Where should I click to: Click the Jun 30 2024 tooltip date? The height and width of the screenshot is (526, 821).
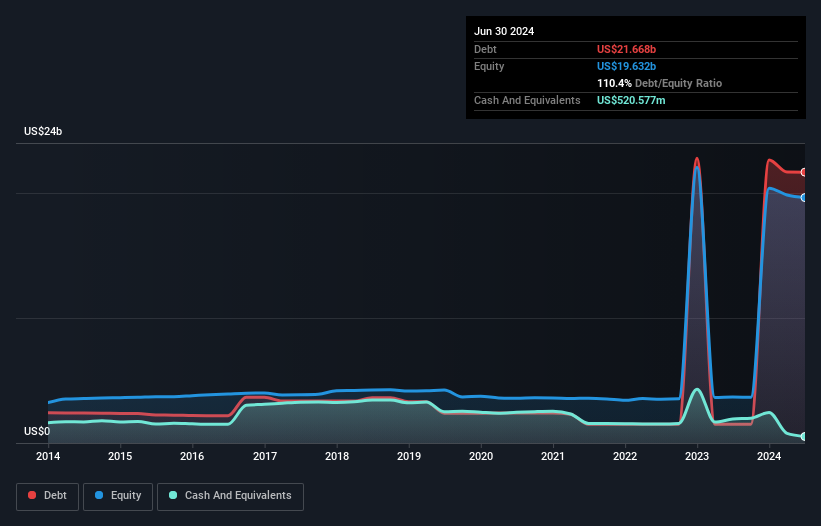tap(504, 31)
